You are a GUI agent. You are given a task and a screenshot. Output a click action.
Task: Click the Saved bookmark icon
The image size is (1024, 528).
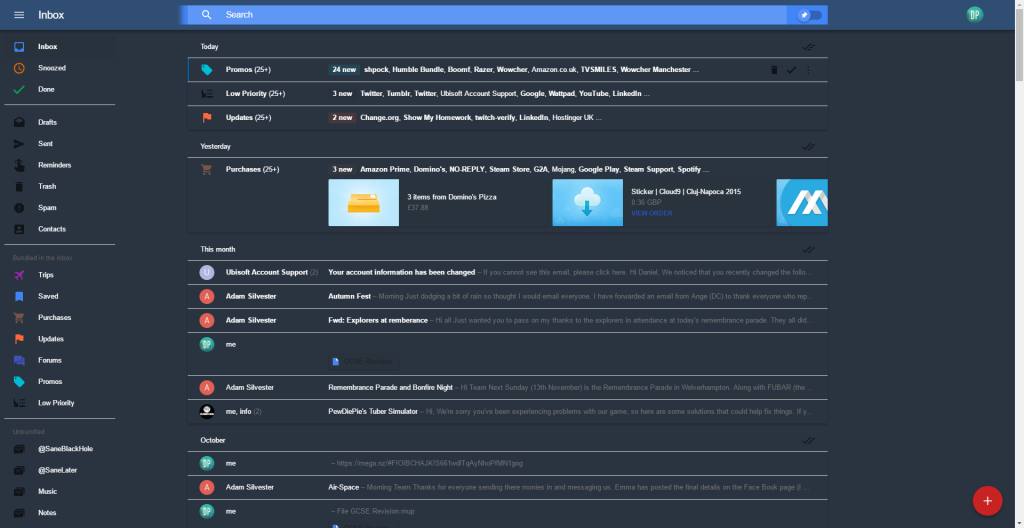coord(19,296)
